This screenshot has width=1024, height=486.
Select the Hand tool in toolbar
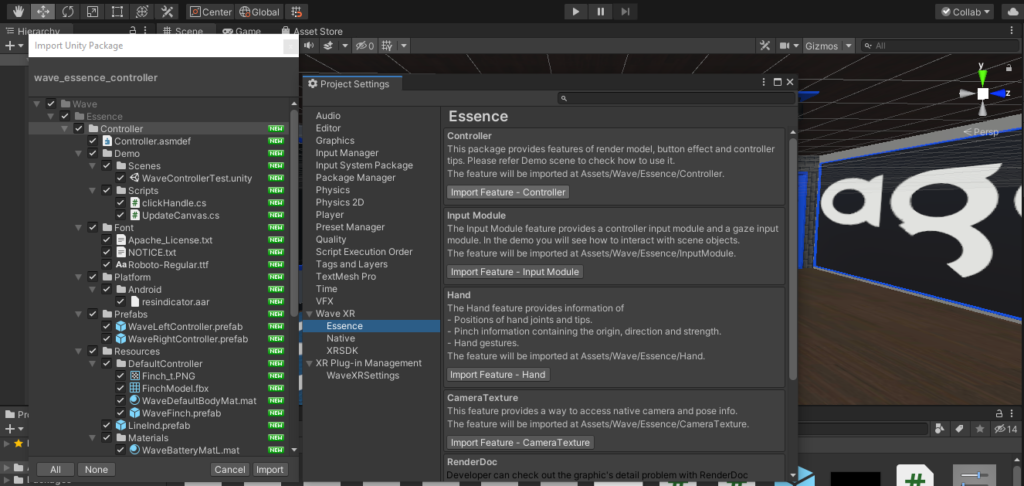click(x=18, y=12)
